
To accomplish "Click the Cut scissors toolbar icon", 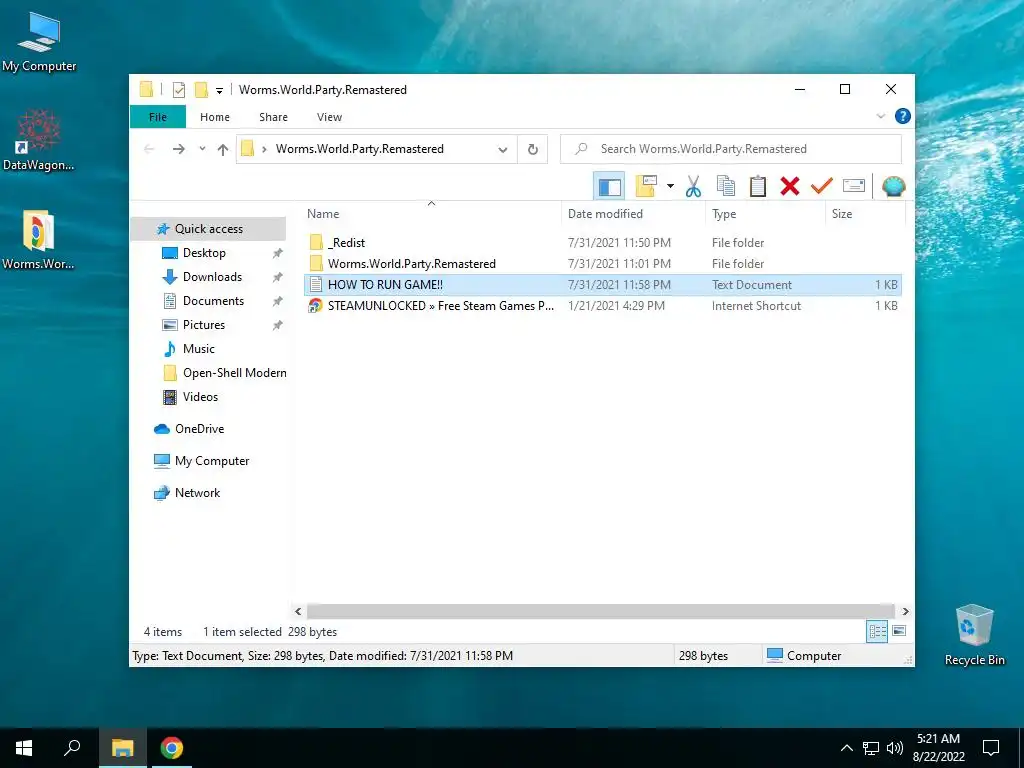I will coord(693,186).
